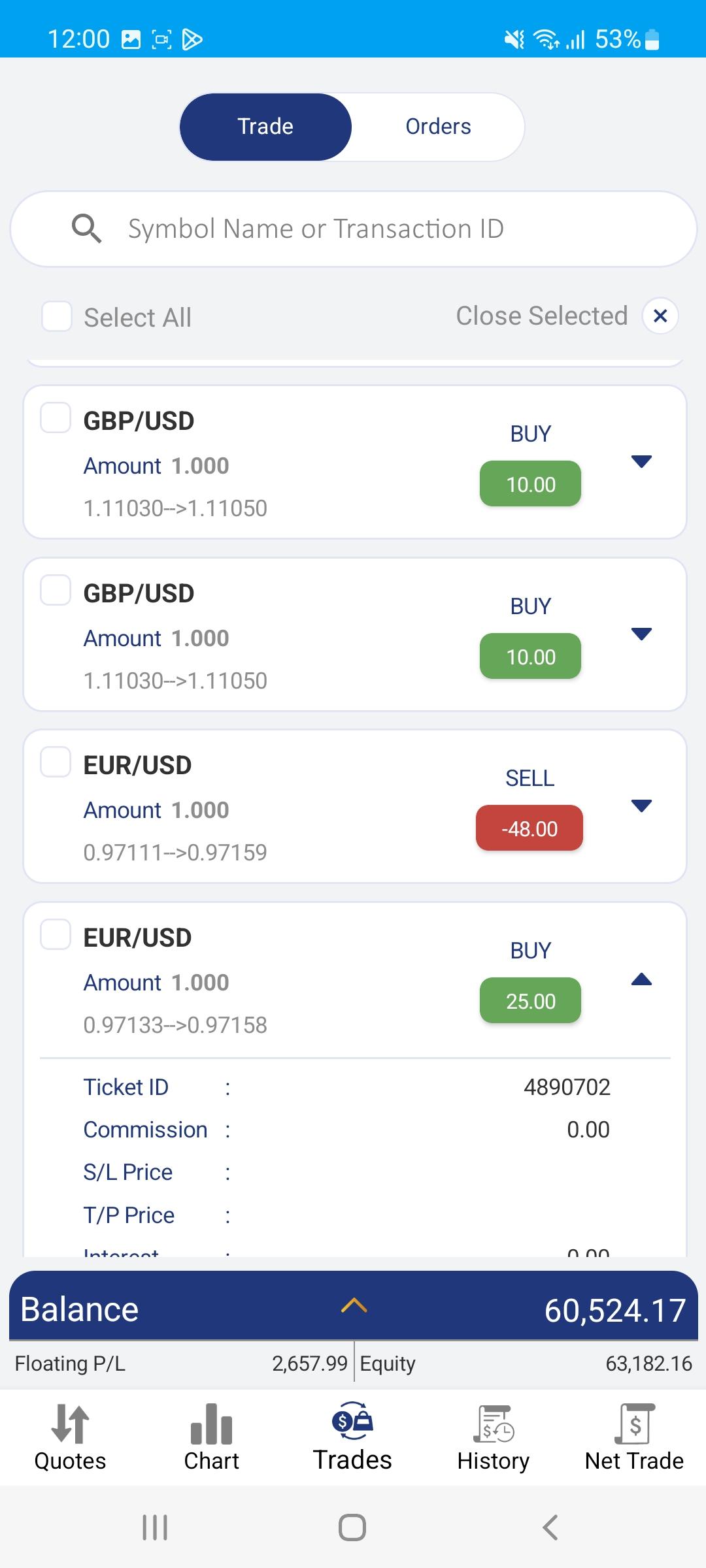Image resolution: width=706 pixels, height=1568 pixels.
Task: Expand the balance panel orange chevron
Action: point(354,1307)
